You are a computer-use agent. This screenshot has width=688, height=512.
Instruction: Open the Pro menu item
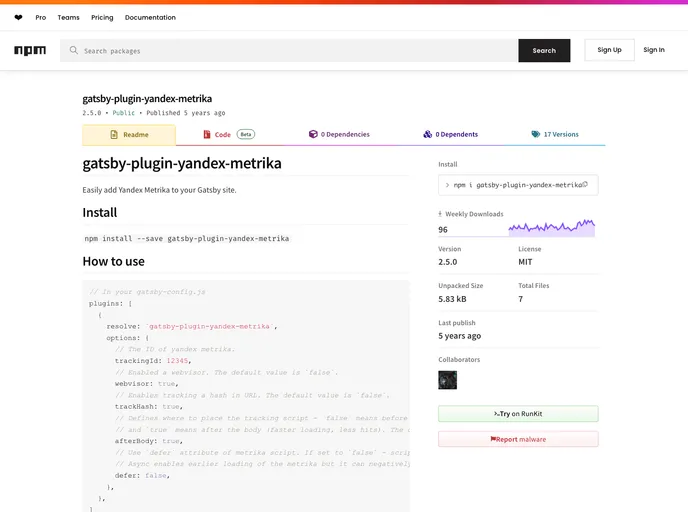coord(41,18)
